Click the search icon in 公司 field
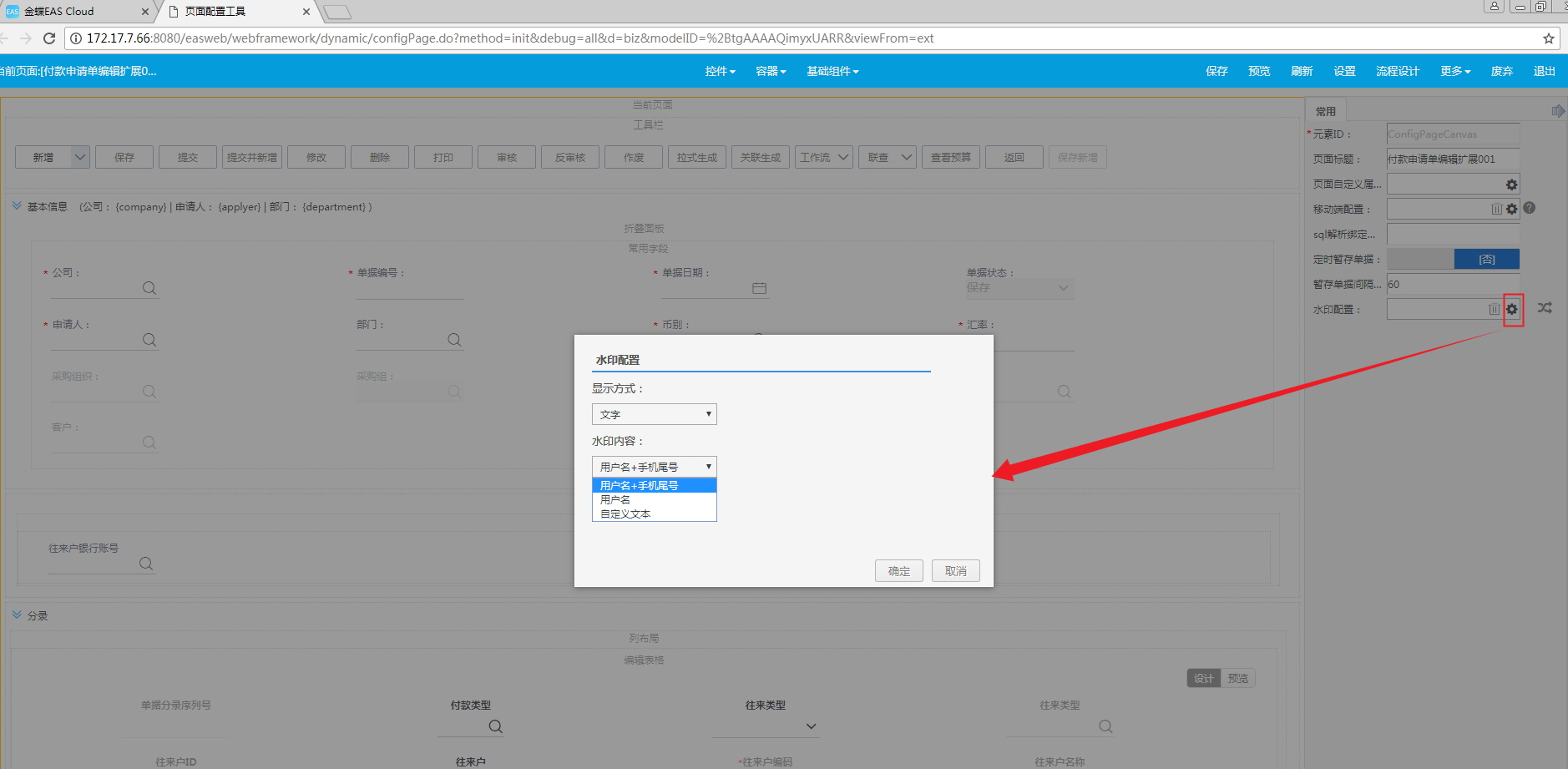Screen dimensions: 1568x769 149,288
